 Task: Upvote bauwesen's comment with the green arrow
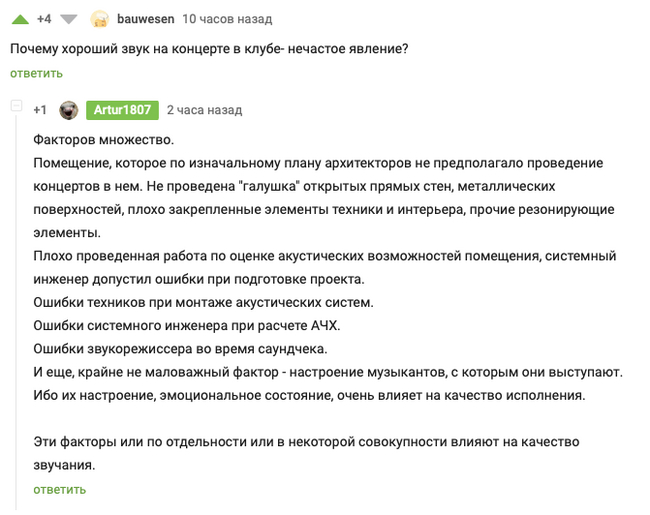[x=20, y=19]
